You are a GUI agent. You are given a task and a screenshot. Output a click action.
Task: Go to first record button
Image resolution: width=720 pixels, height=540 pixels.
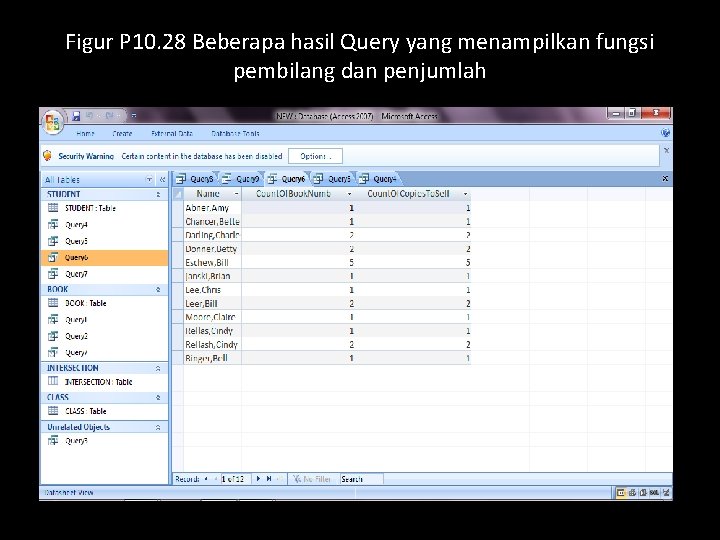point(206,479)
